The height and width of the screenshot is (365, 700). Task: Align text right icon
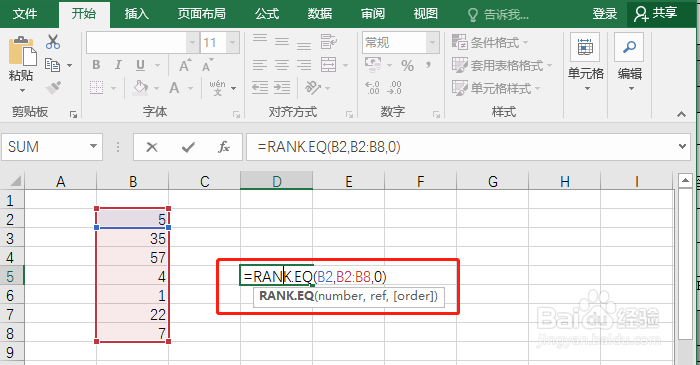click(x=304, y=65)
